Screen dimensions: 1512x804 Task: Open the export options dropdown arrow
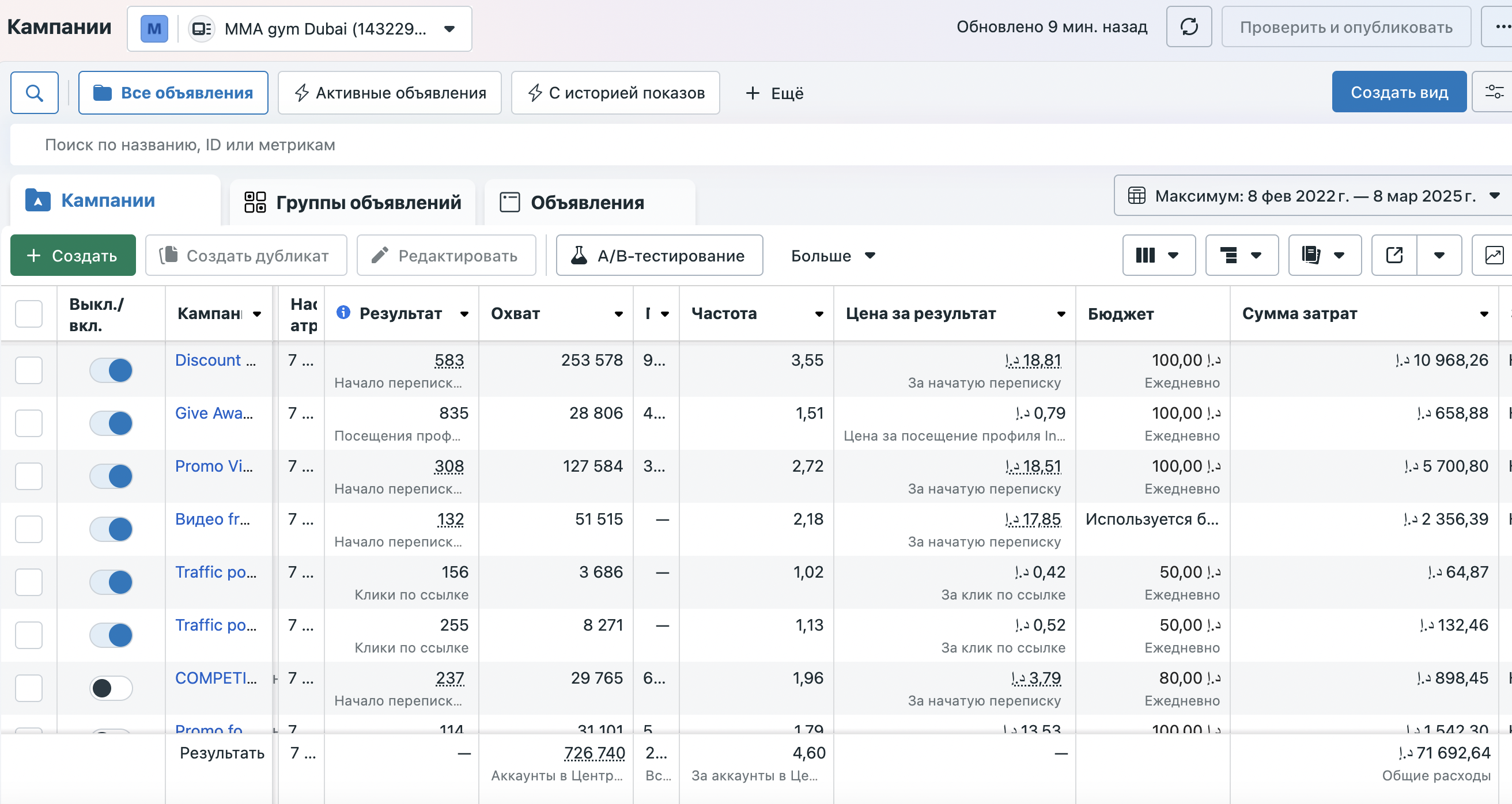coord(1439,255)
